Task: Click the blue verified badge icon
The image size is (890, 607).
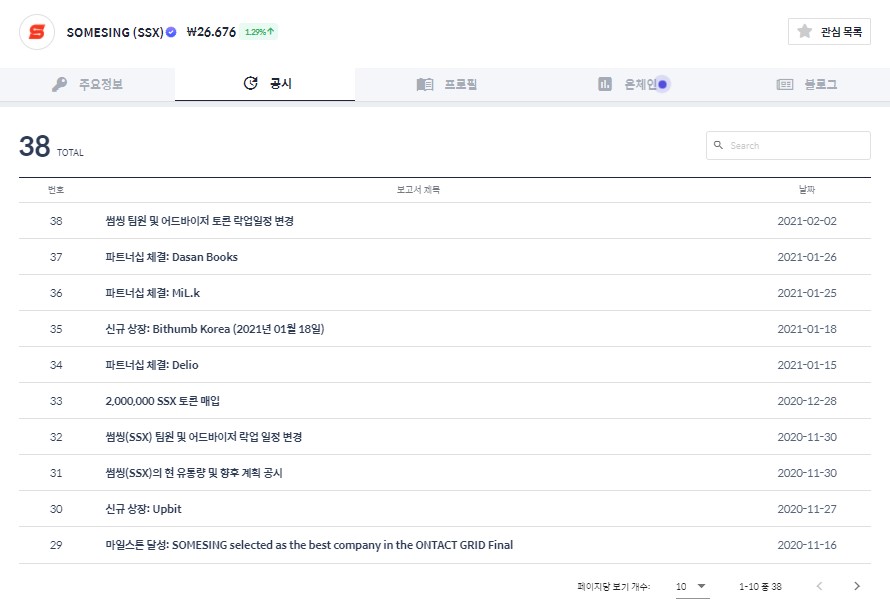Action: [171, 32]
